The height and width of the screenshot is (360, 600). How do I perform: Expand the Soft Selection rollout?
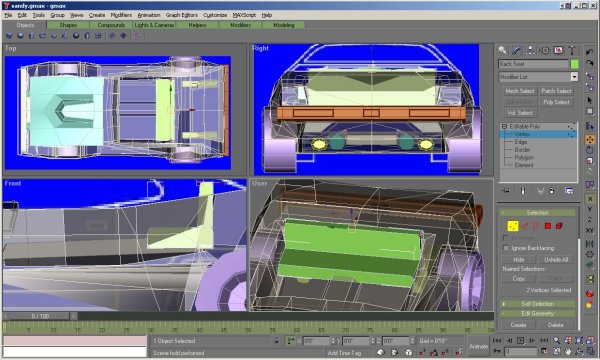tap(537, 304)
